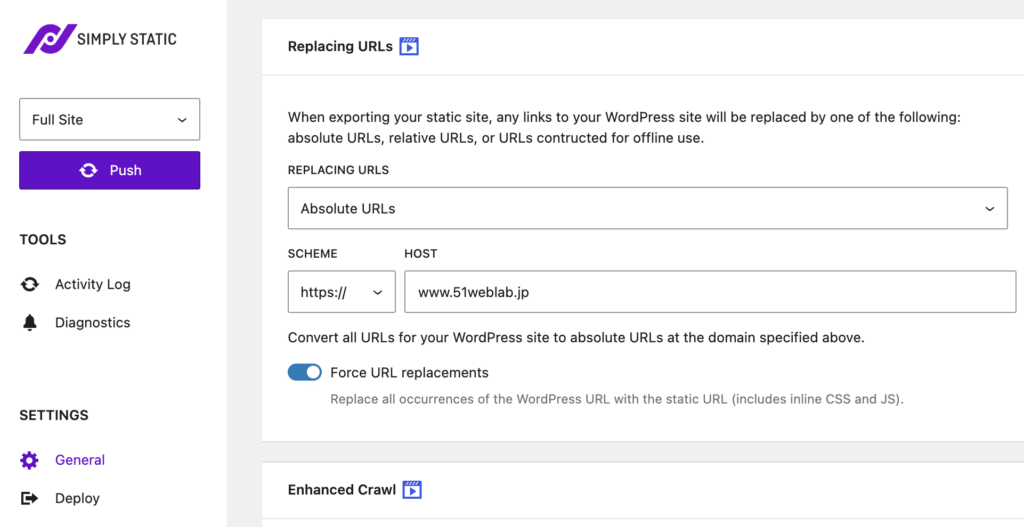Open the Activity Log page

pos(92,284)
